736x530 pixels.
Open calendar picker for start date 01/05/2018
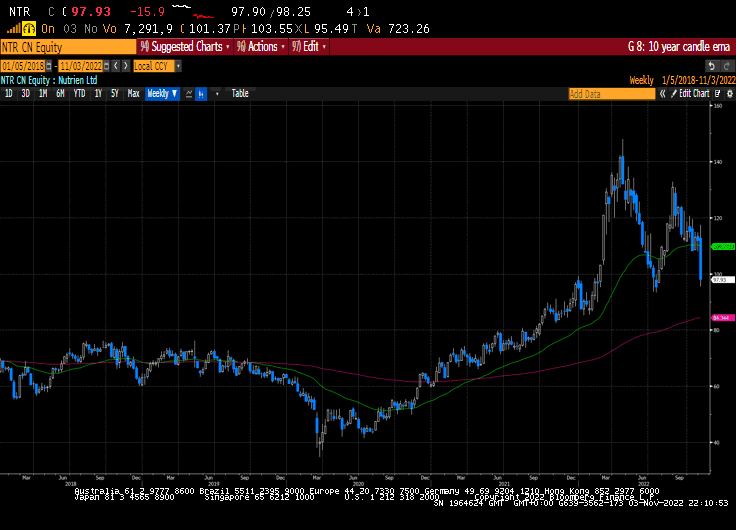tap(48, 66)
